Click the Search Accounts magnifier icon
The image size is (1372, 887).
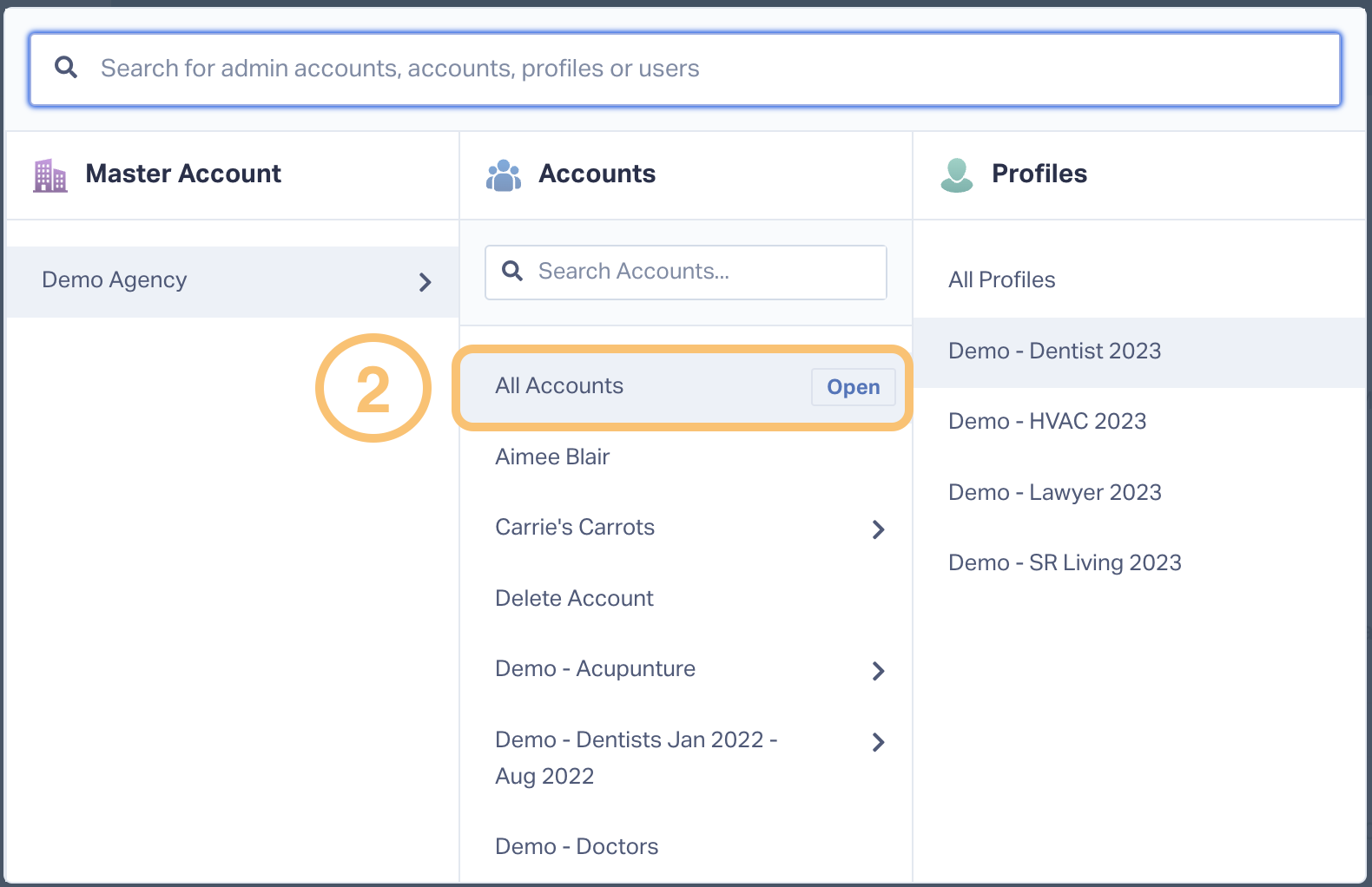point(512,271)
